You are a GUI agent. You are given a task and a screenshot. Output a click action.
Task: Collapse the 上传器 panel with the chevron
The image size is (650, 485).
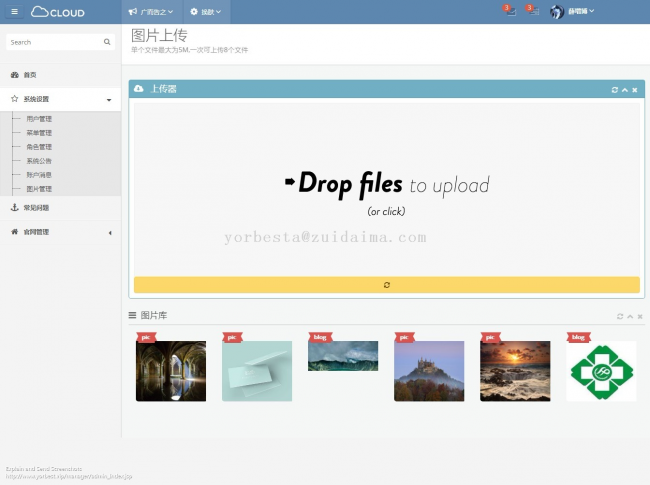(625, 90)
